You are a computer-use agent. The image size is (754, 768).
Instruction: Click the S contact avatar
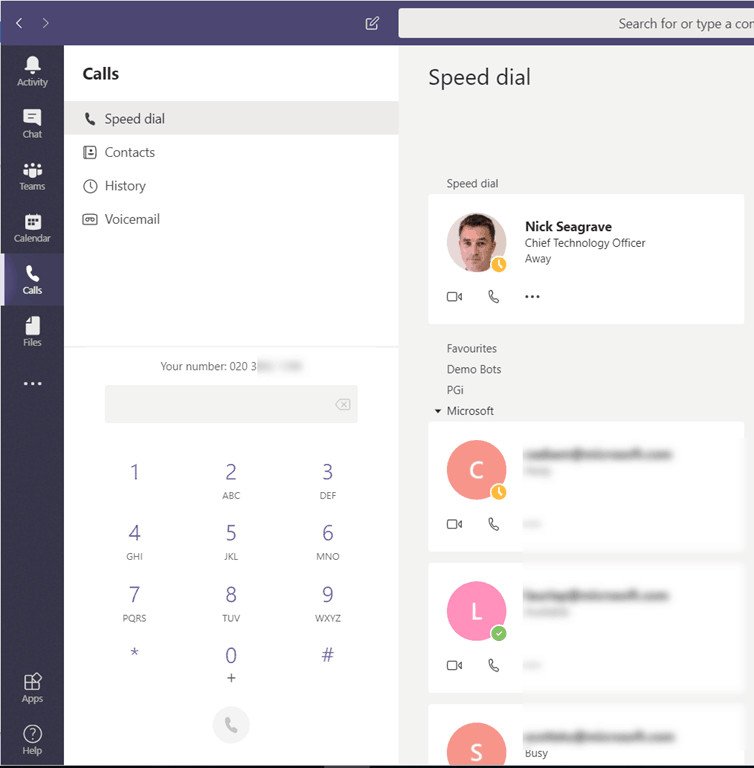pyautogui.click(x=476, y=744)
